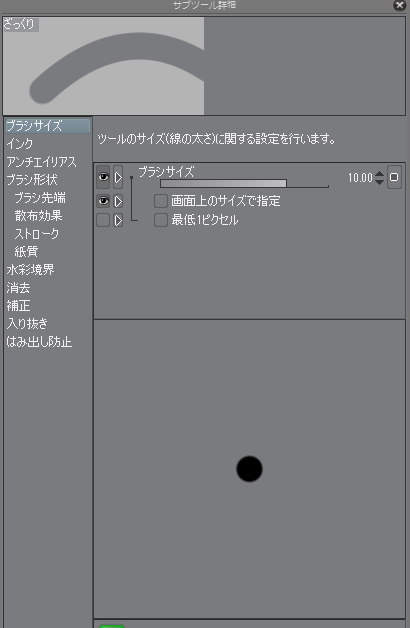
Task: Expand arrow beside ブラシサイズ row
Action: point(118,177)
